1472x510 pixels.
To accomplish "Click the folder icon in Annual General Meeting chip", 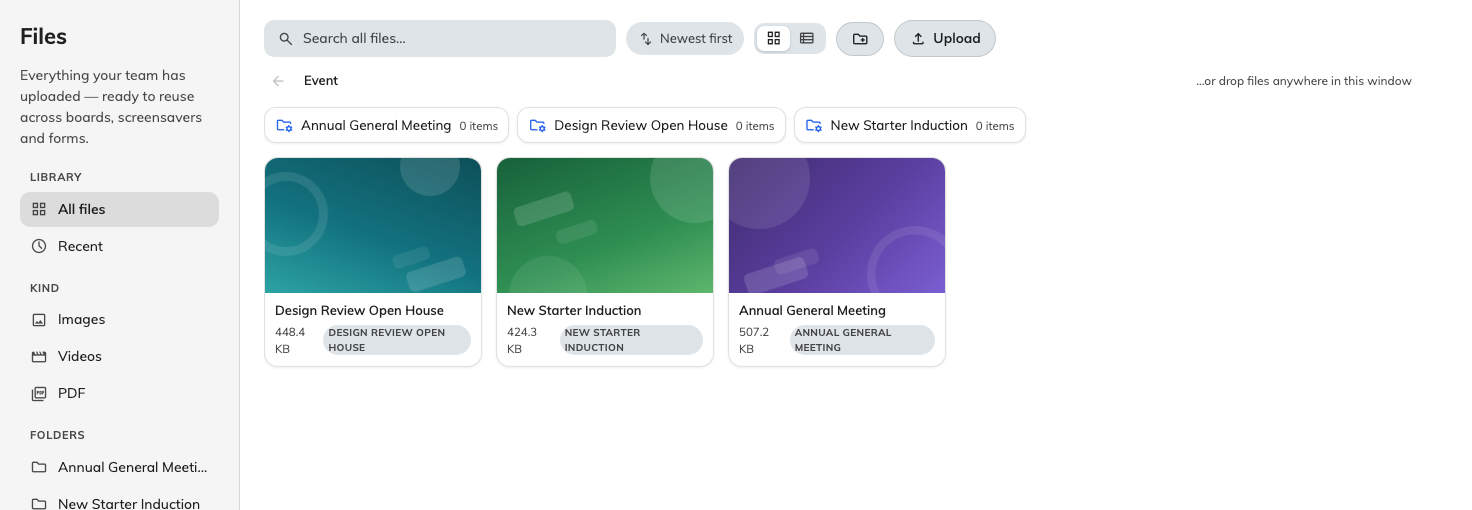I will pyautogui.click(x=285, y=126).
